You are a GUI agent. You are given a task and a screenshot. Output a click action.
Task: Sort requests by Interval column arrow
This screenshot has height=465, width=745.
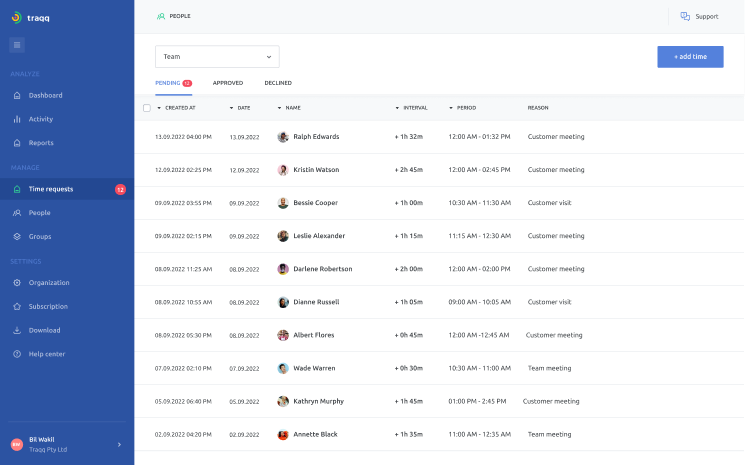(x=397, y=108)
